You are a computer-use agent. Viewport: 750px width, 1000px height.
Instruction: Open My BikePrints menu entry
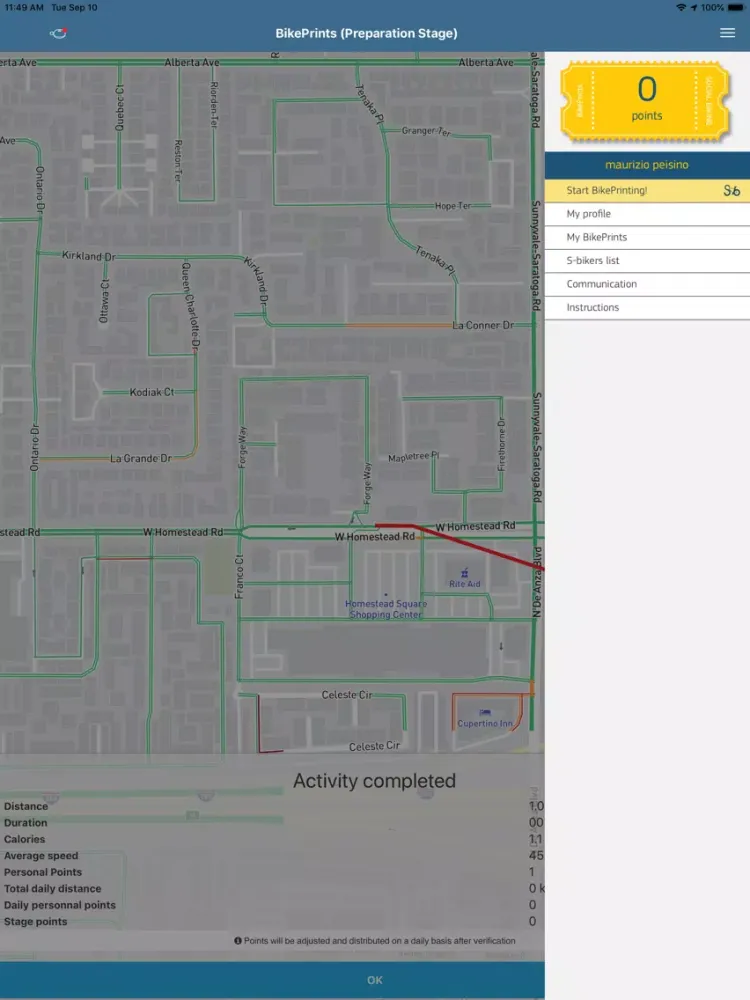(x=647, y=237)
